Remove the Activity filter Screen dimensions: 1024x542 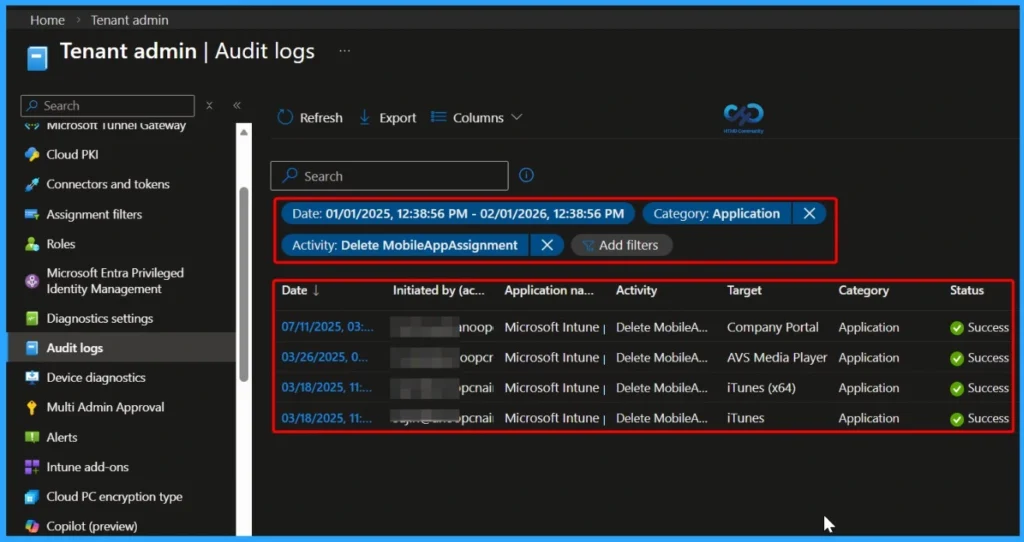547,245
